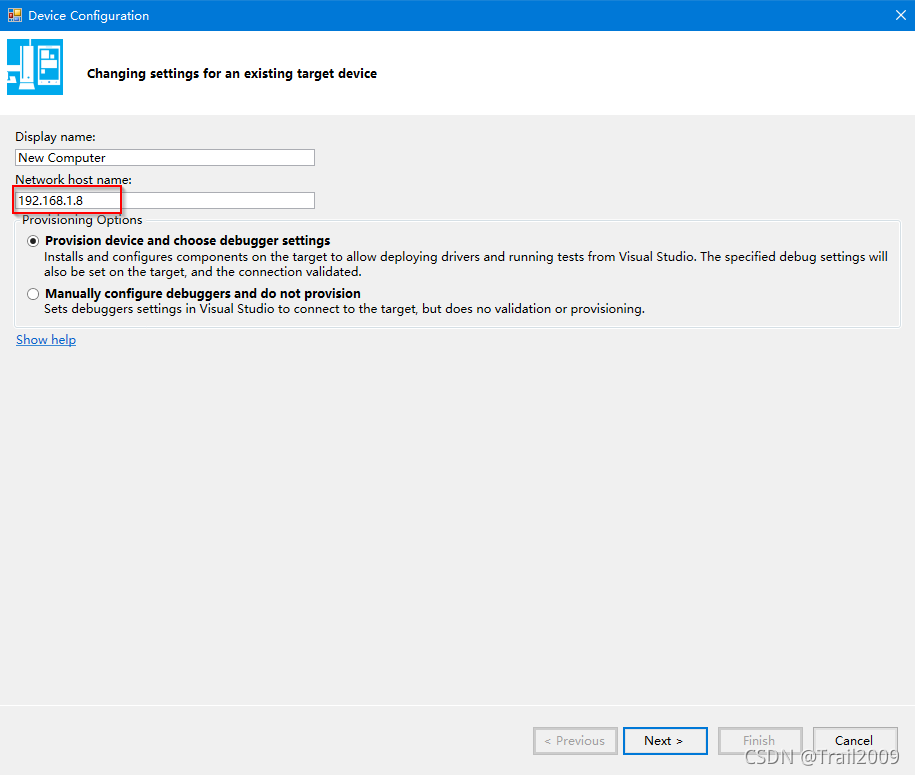Image resolution: width=915 pixels, height=775 pixels.
Task: Click the "Provisioning Options" group label
Action: click(x=82, y=220)
